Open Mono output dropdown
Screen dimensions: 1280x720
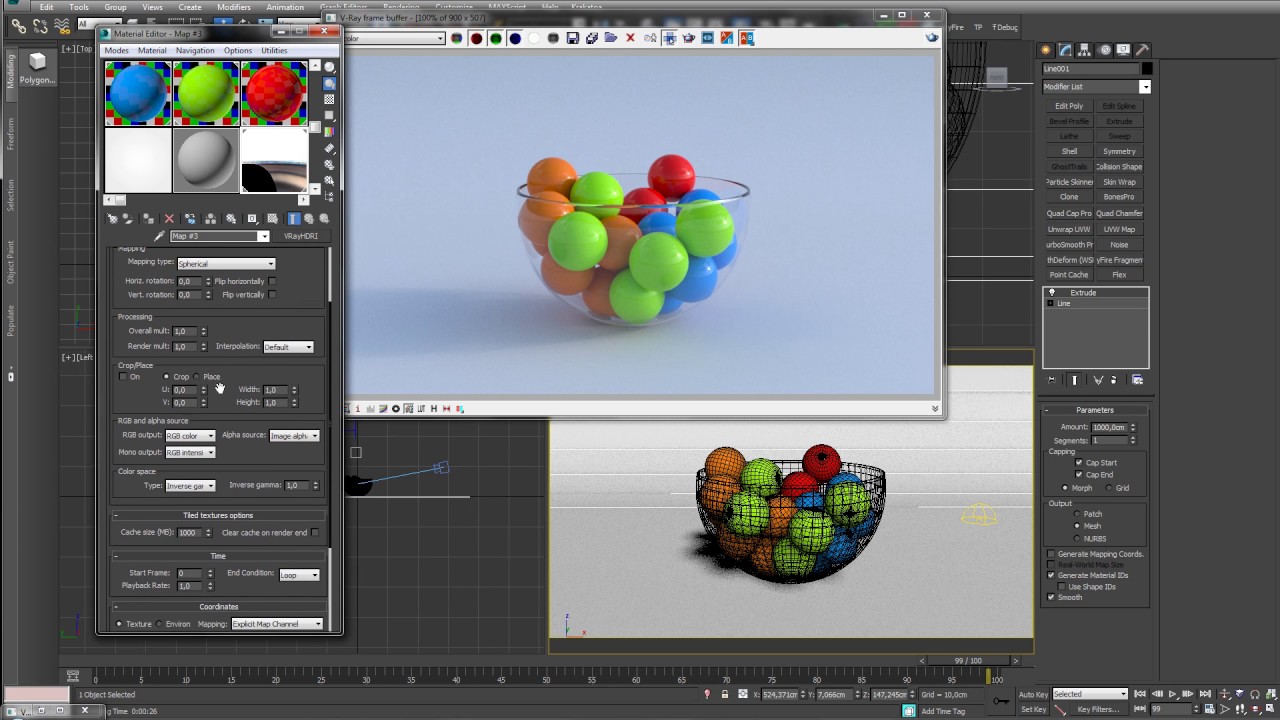click(190, 453)
